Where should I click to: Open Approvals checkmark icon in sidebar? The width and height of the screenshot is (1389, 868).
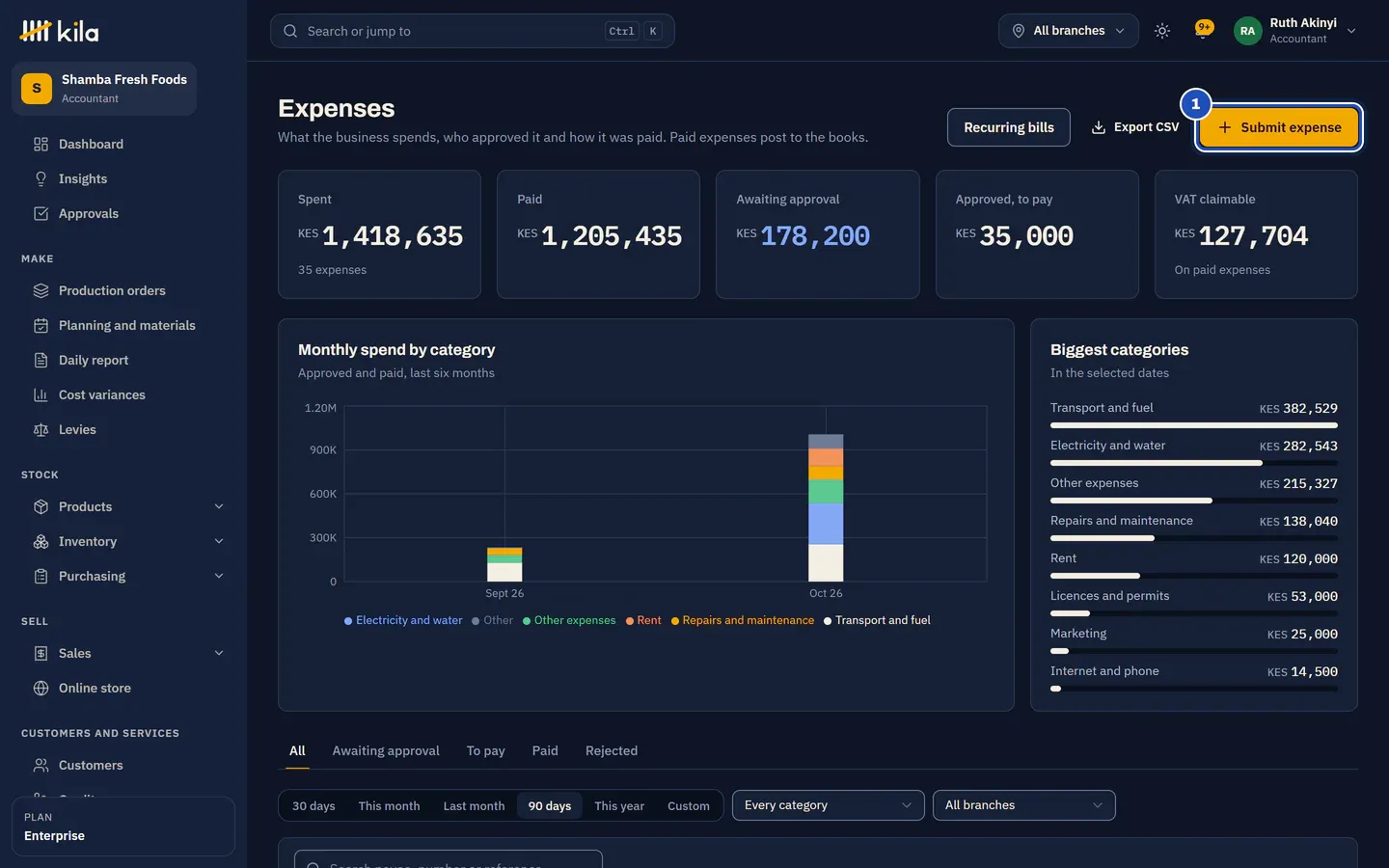(x=41, y=213)
